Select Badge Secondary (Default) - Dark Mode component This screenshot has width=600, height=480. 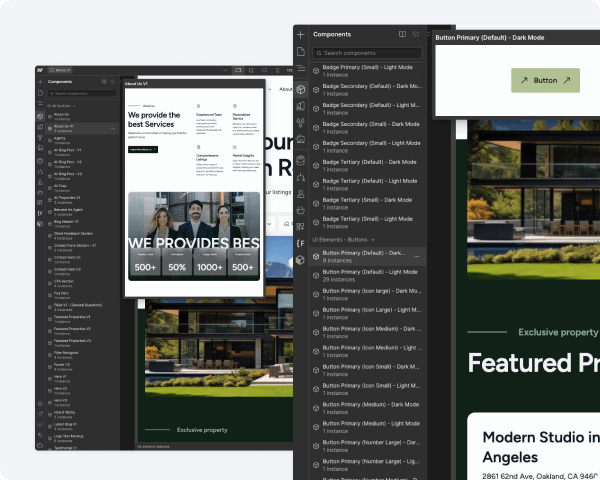click(x=368, y=90)
